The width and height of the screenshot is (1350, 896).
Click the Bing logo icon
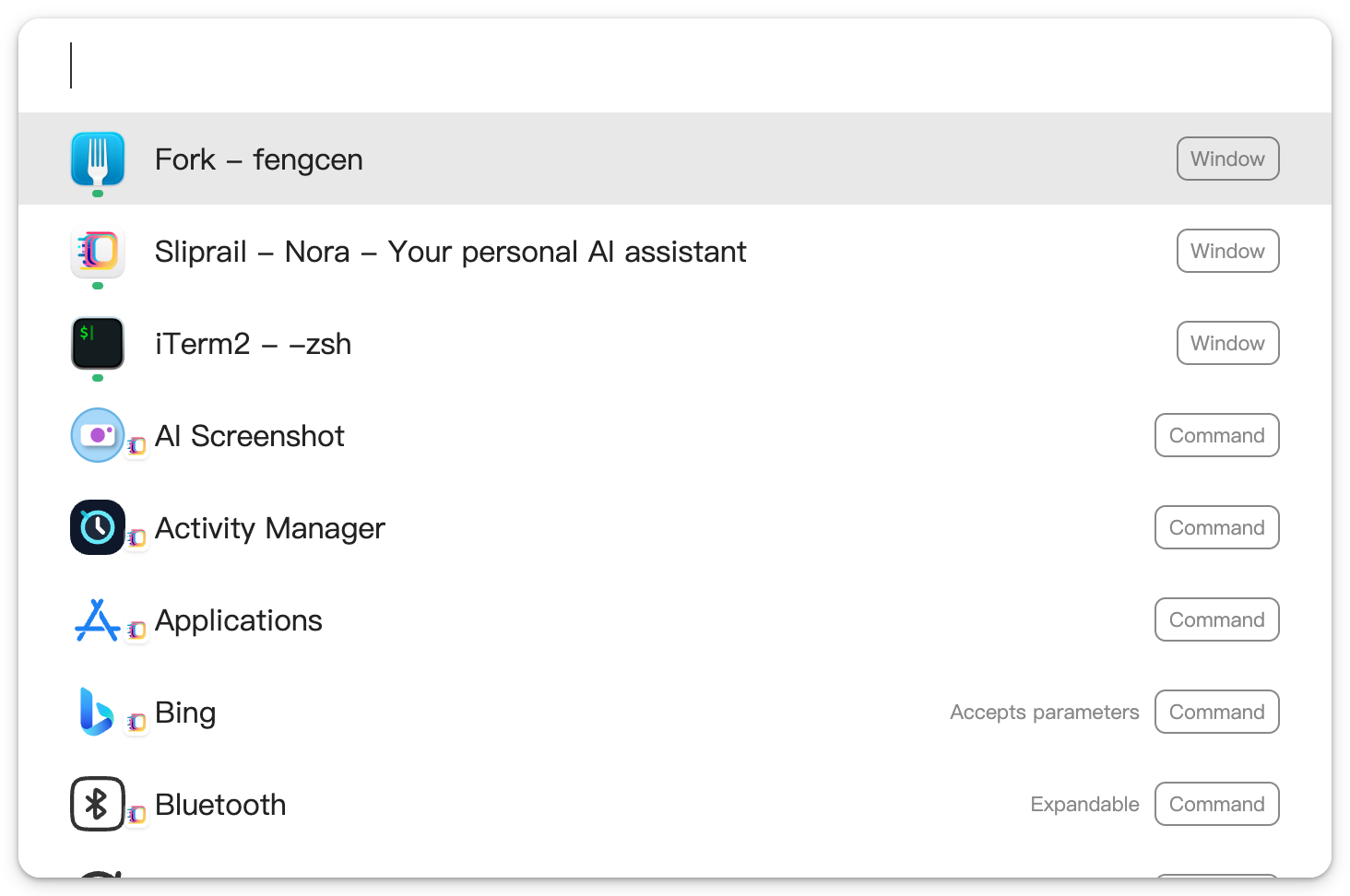point(96,712)
